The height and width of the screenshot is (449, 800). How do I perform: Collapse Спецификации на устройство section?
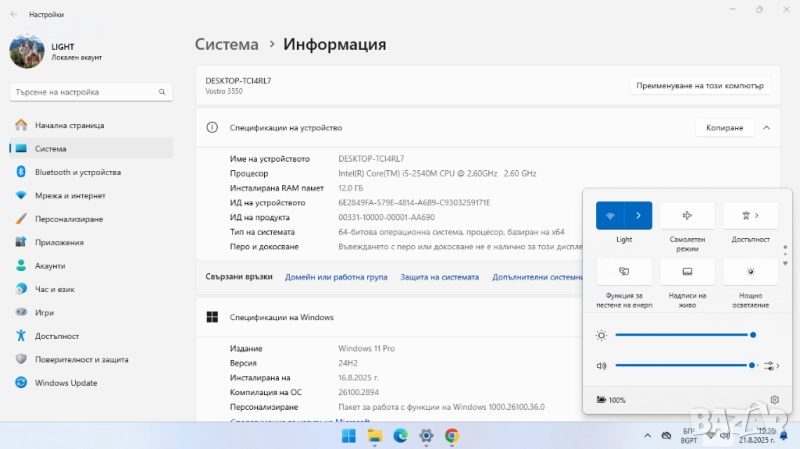click(x=766, y=128)
